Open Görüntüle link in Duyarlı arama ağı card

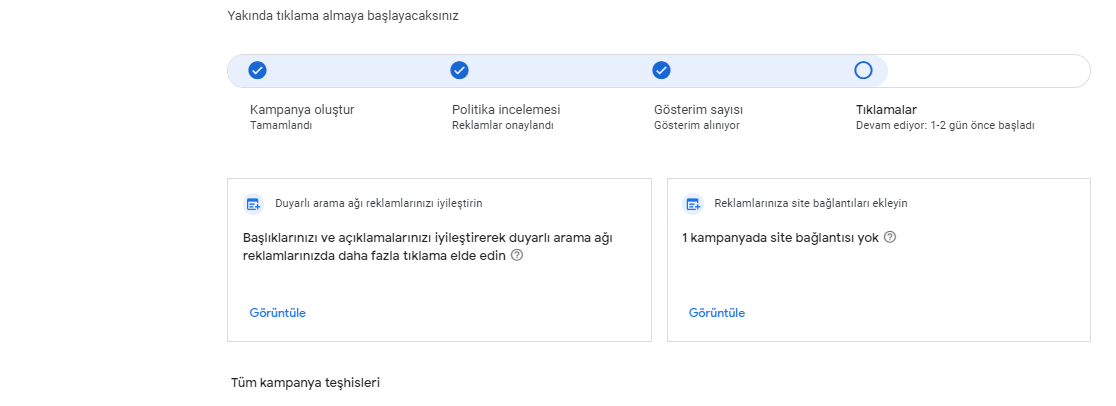(278, 313)
